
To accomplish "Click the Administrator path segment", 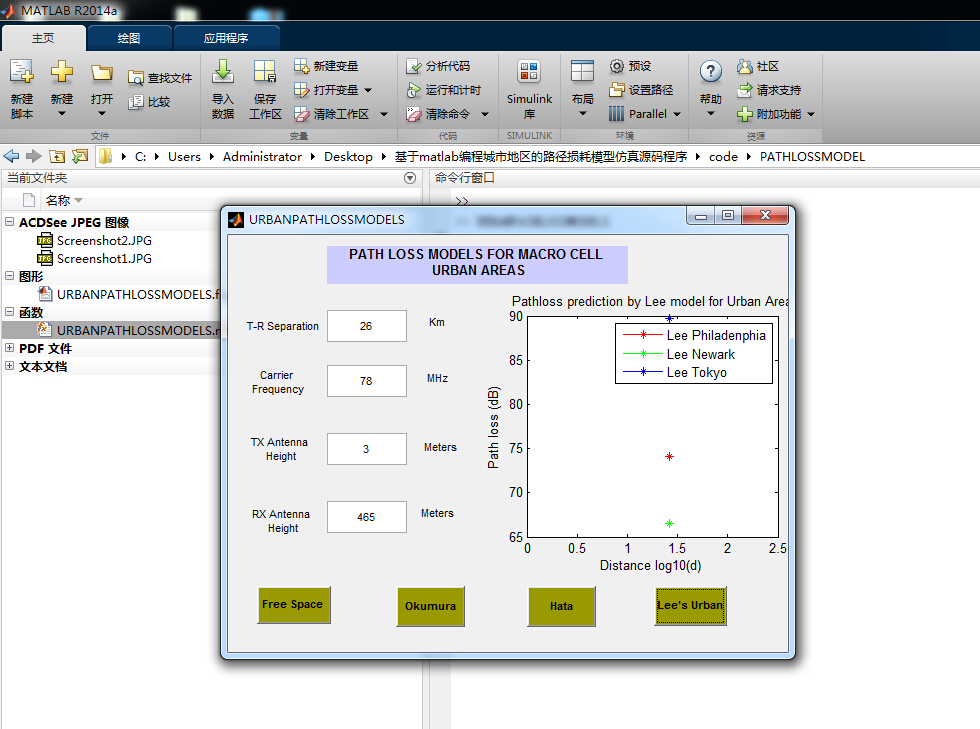I will pos(262,157).
